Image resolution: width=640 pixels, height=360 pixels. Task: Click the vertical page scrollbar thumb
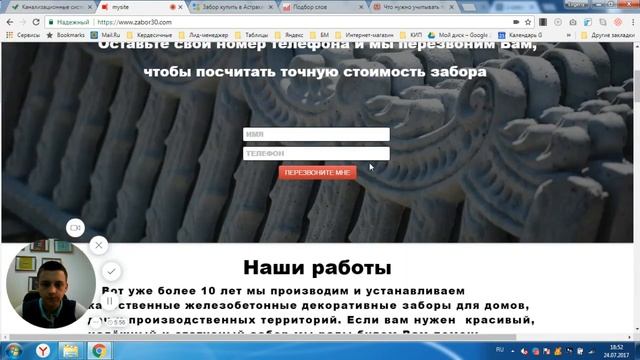click(x=637, y=86)
